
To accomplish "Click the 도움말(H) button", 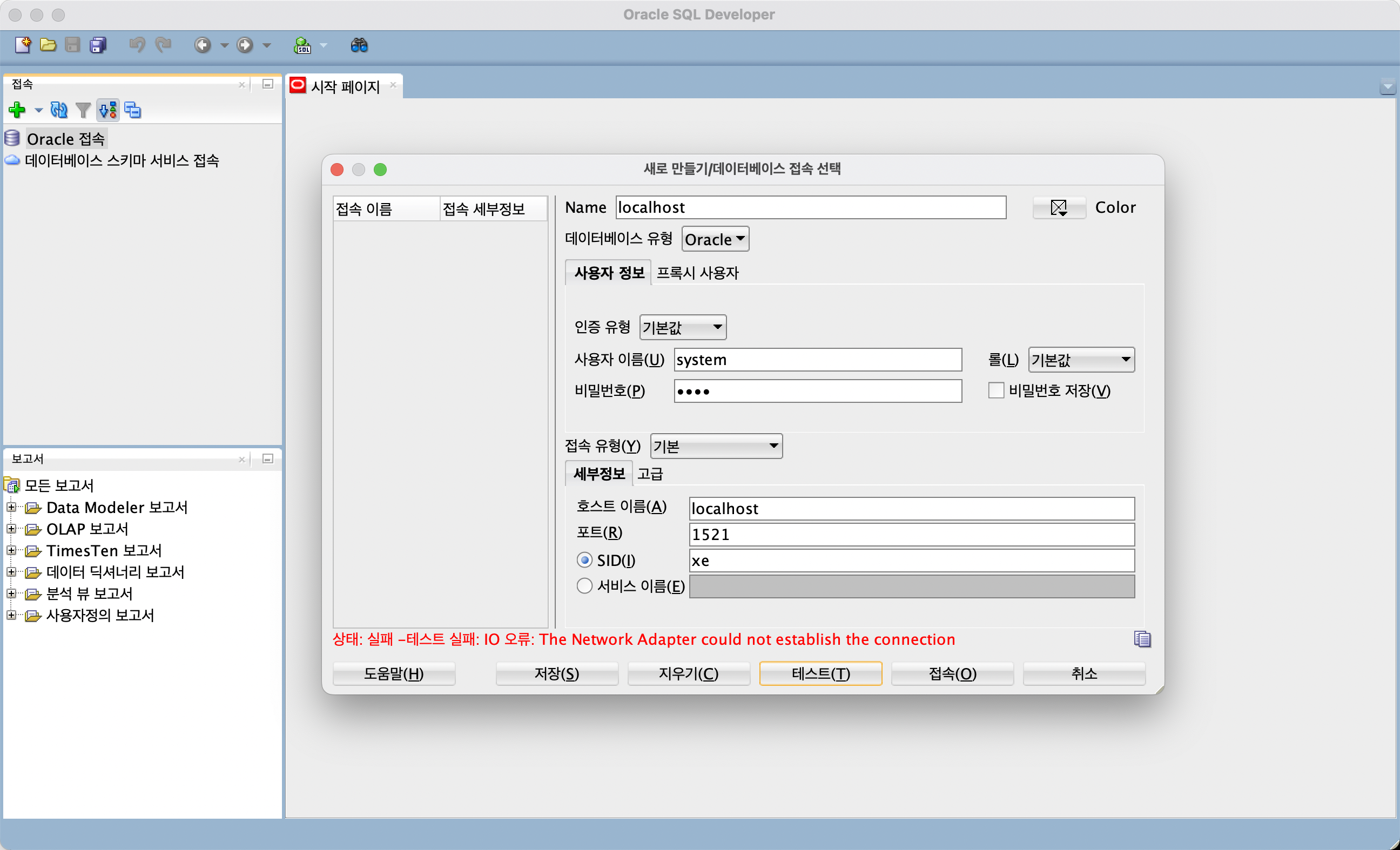I will tap(394, 673).
